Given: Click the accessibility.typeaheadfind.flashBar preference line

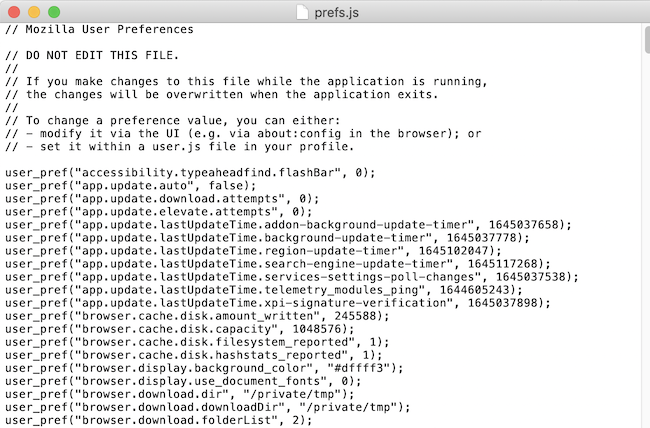Looking at the screenshot, I should point(190,172).
